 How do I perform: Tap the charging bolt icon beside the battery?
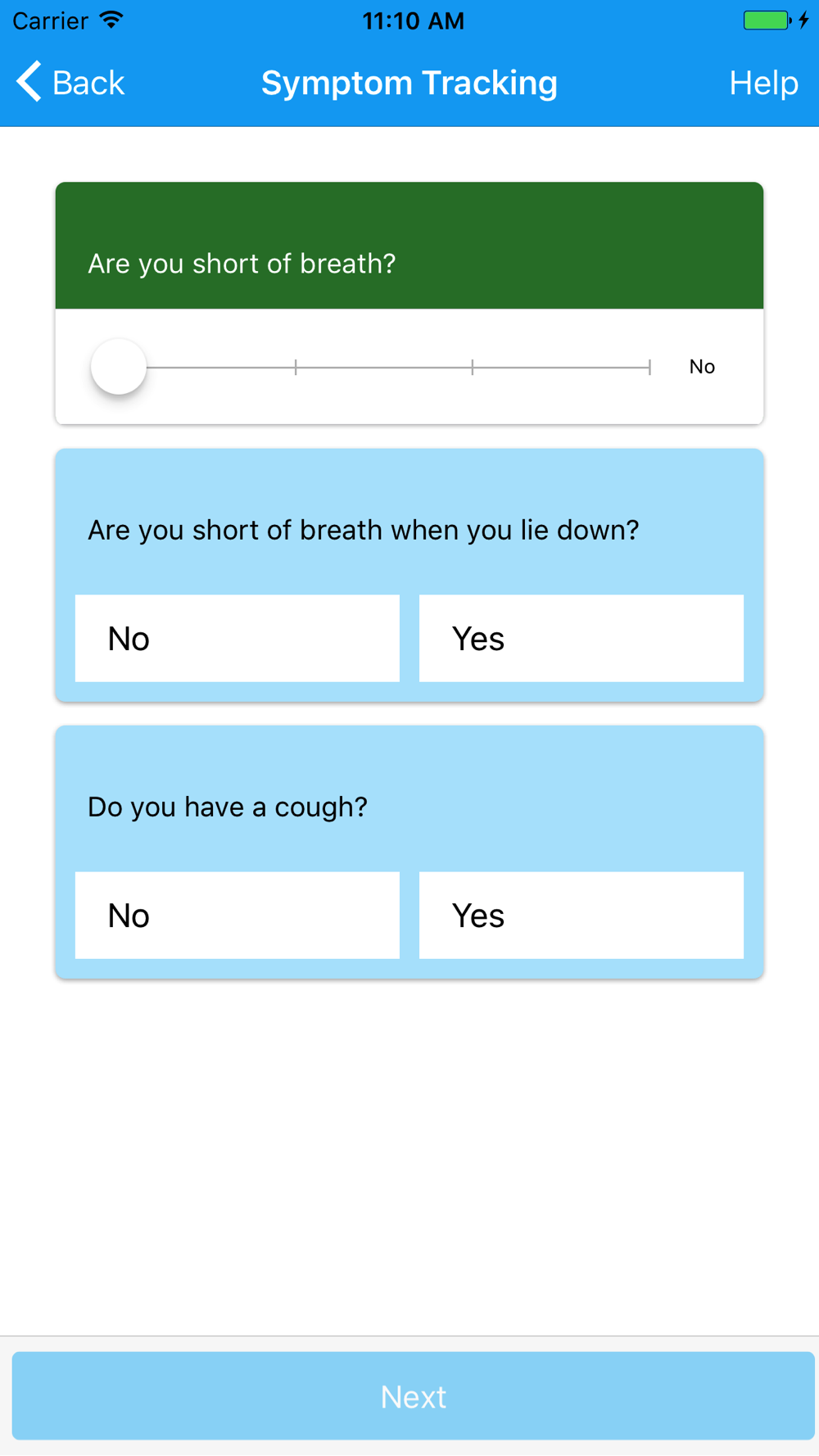pyautogui.click(x=804, y=20)
